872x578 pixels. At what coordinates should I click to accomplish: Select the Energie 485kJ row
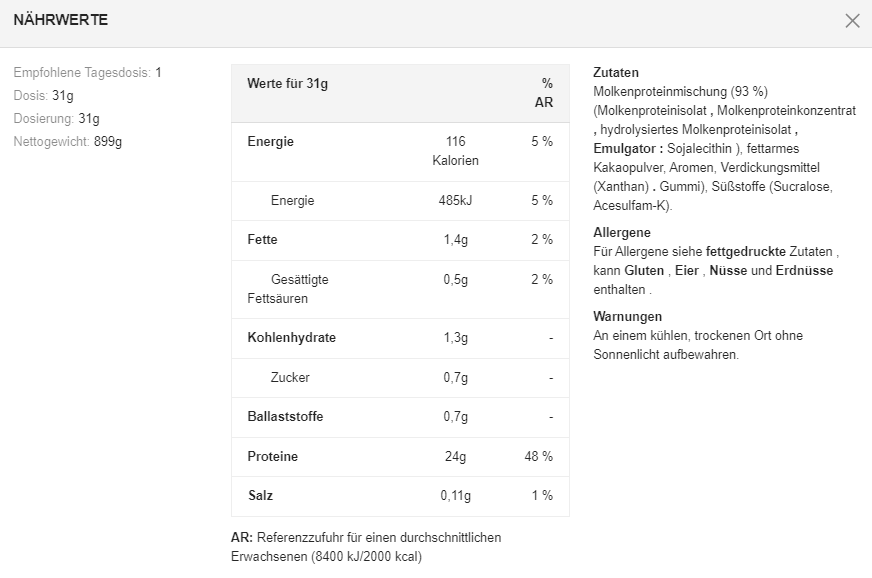pos(400,201)
